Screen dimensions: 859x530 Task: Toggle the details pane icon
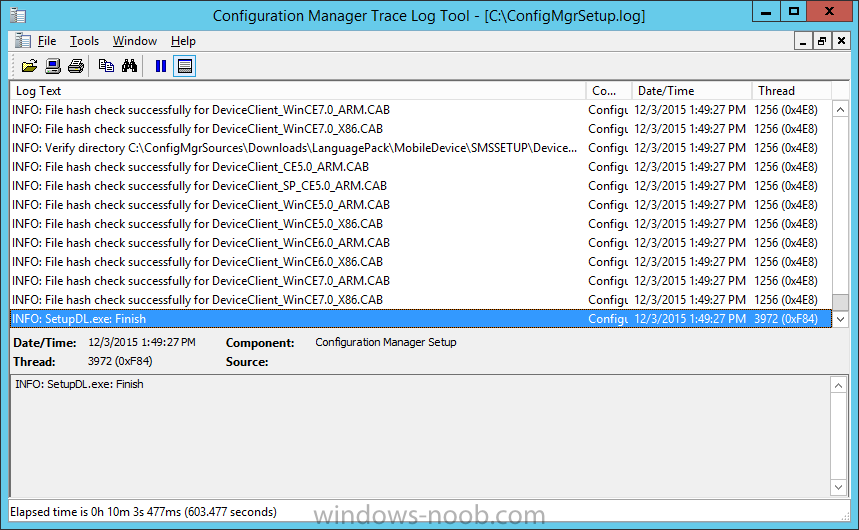point(185,66)
